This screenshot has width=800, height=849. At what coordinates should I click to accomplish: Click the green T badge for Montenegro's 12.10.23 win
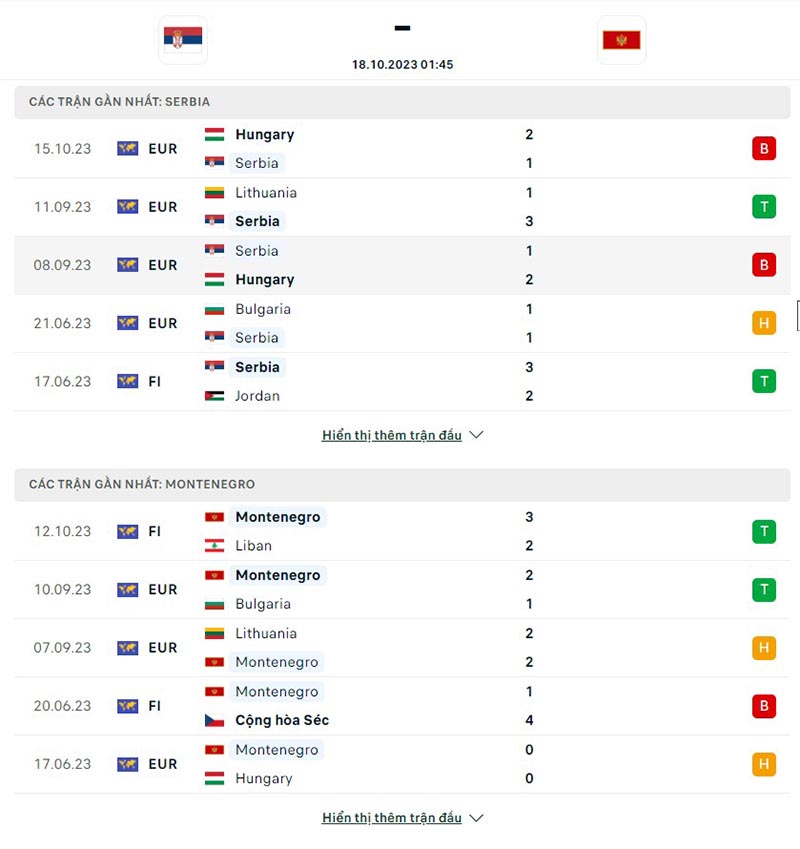coord(764,531)
